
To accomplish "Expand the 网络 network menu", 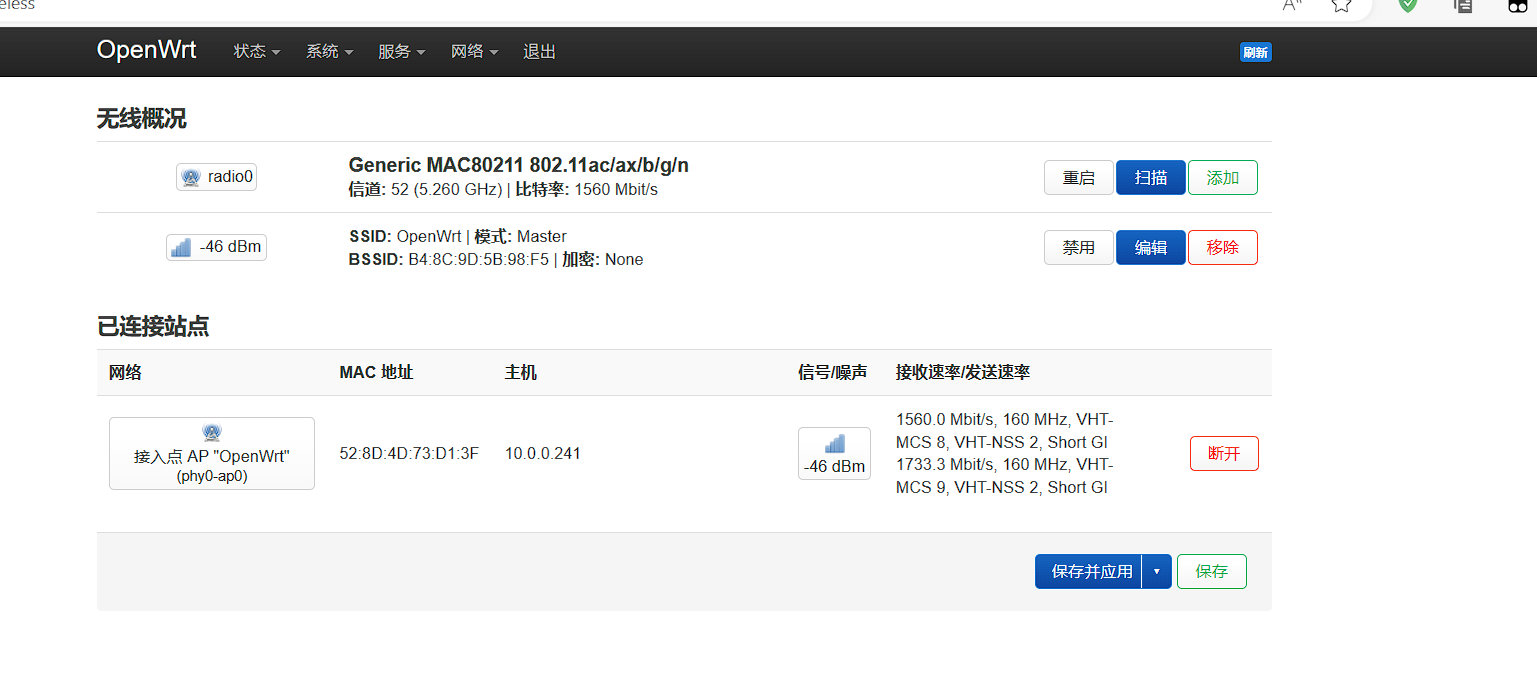I will click(x=474, y=52).
